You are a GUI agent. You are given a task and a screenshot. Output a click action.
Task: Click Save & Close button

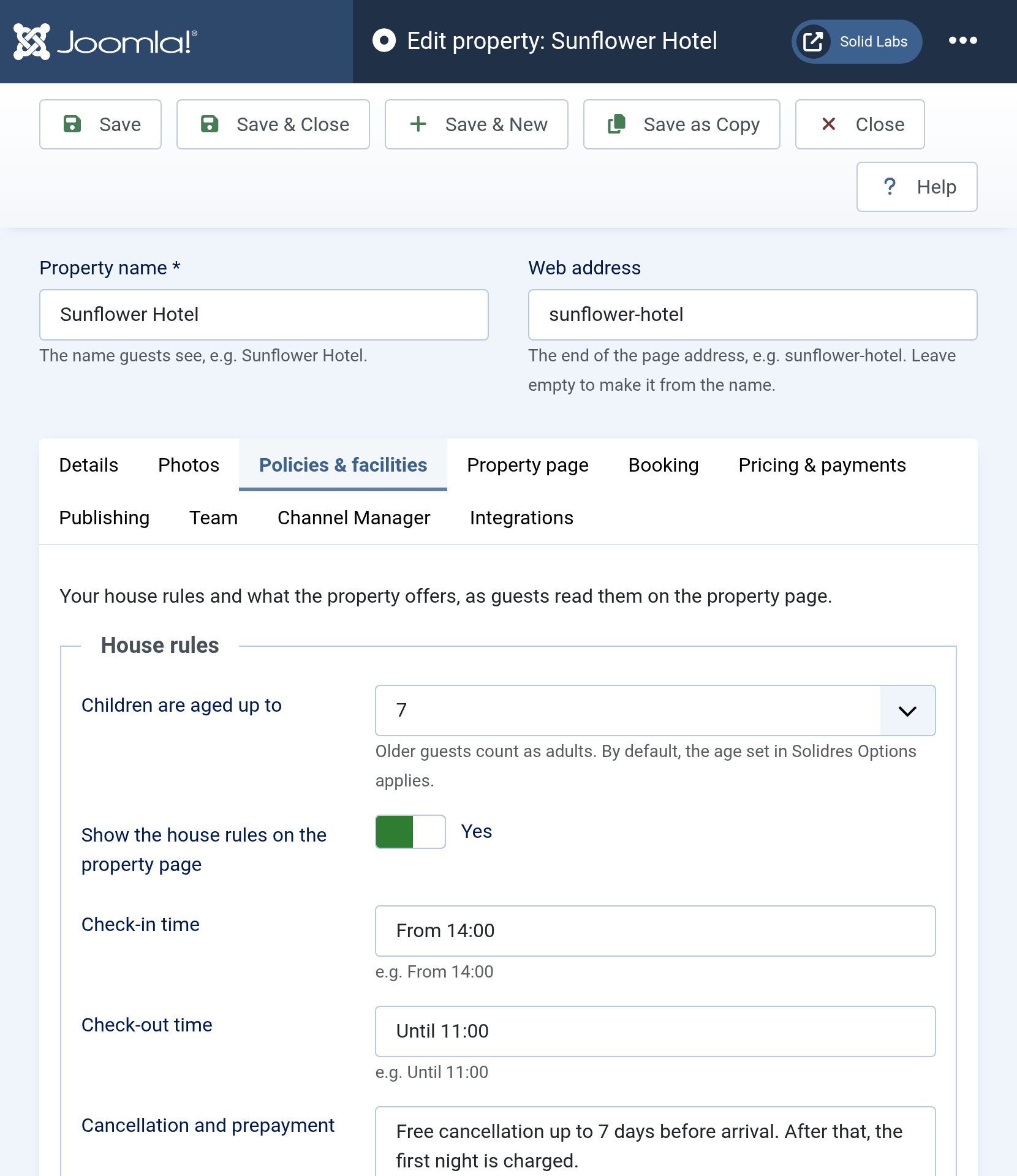(x=273, y=124)
